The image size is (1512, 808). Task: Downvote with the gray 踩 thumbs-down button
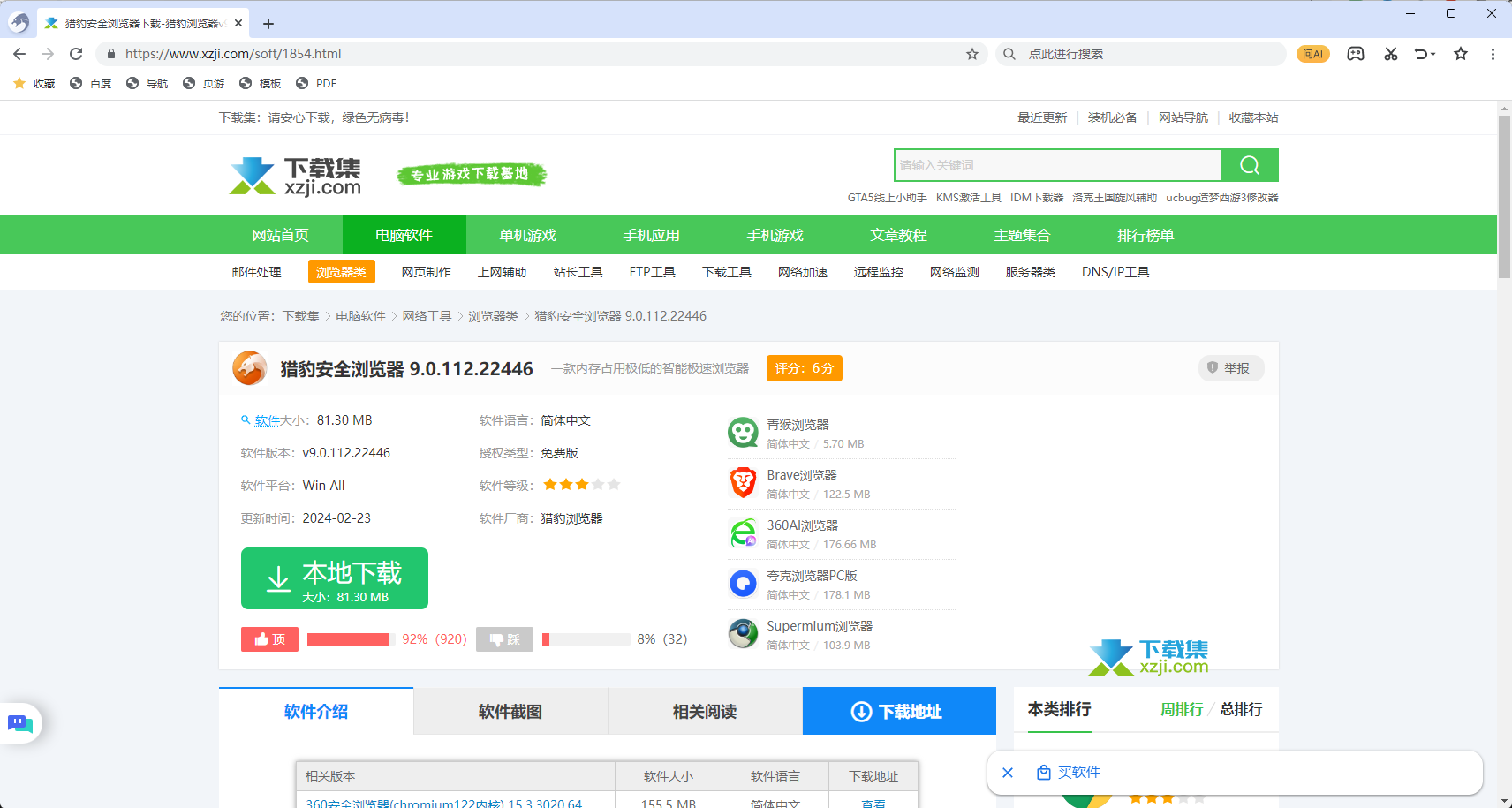point(504,639)
